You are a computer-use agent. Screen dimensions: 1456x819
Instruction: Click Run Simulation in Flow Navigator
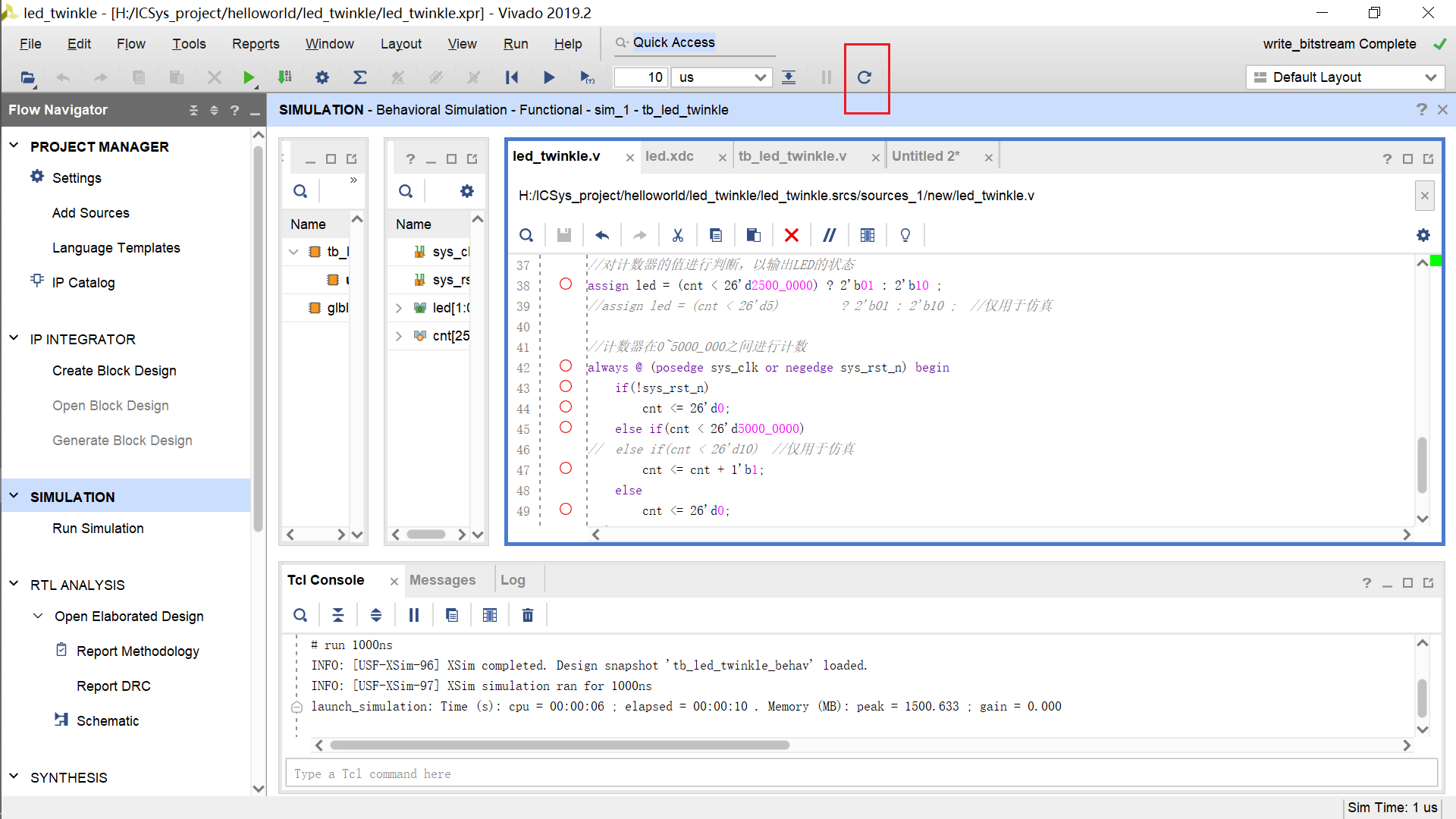tap(98, 529)
